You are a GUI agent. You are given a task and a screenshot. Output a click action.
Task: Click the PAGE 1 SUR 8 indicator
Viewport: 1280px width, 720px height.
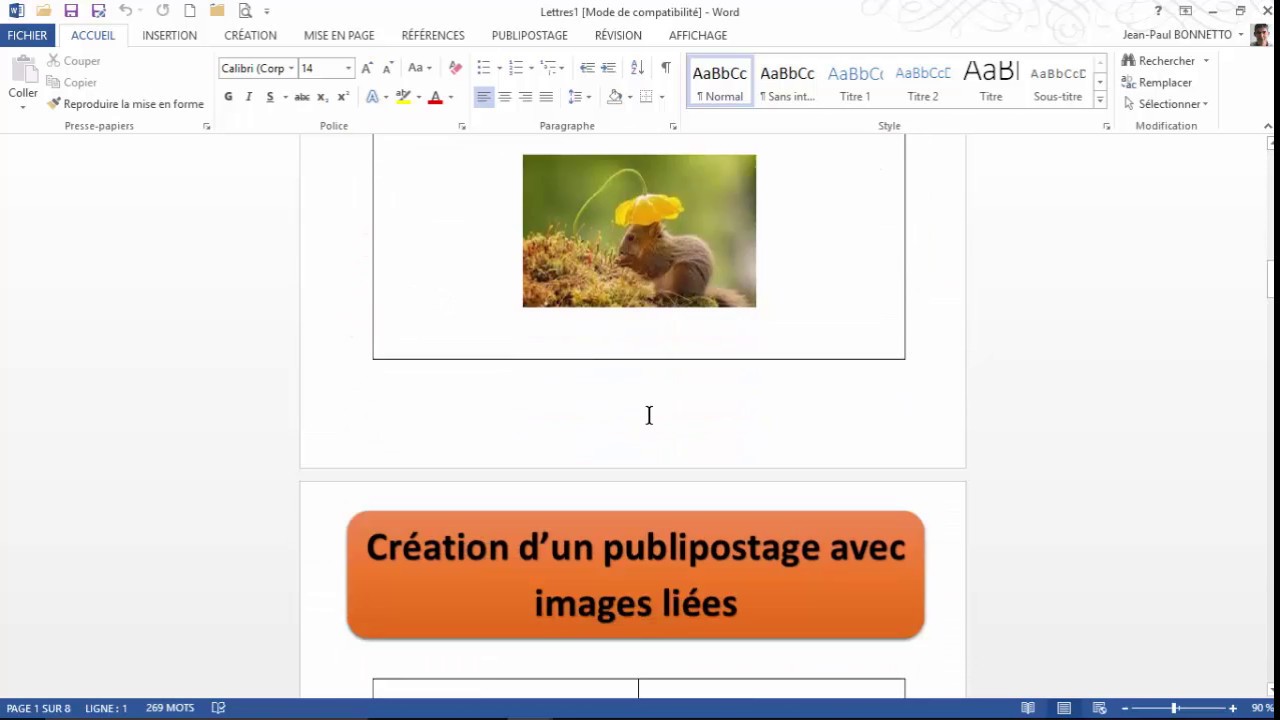click(39, 708)
